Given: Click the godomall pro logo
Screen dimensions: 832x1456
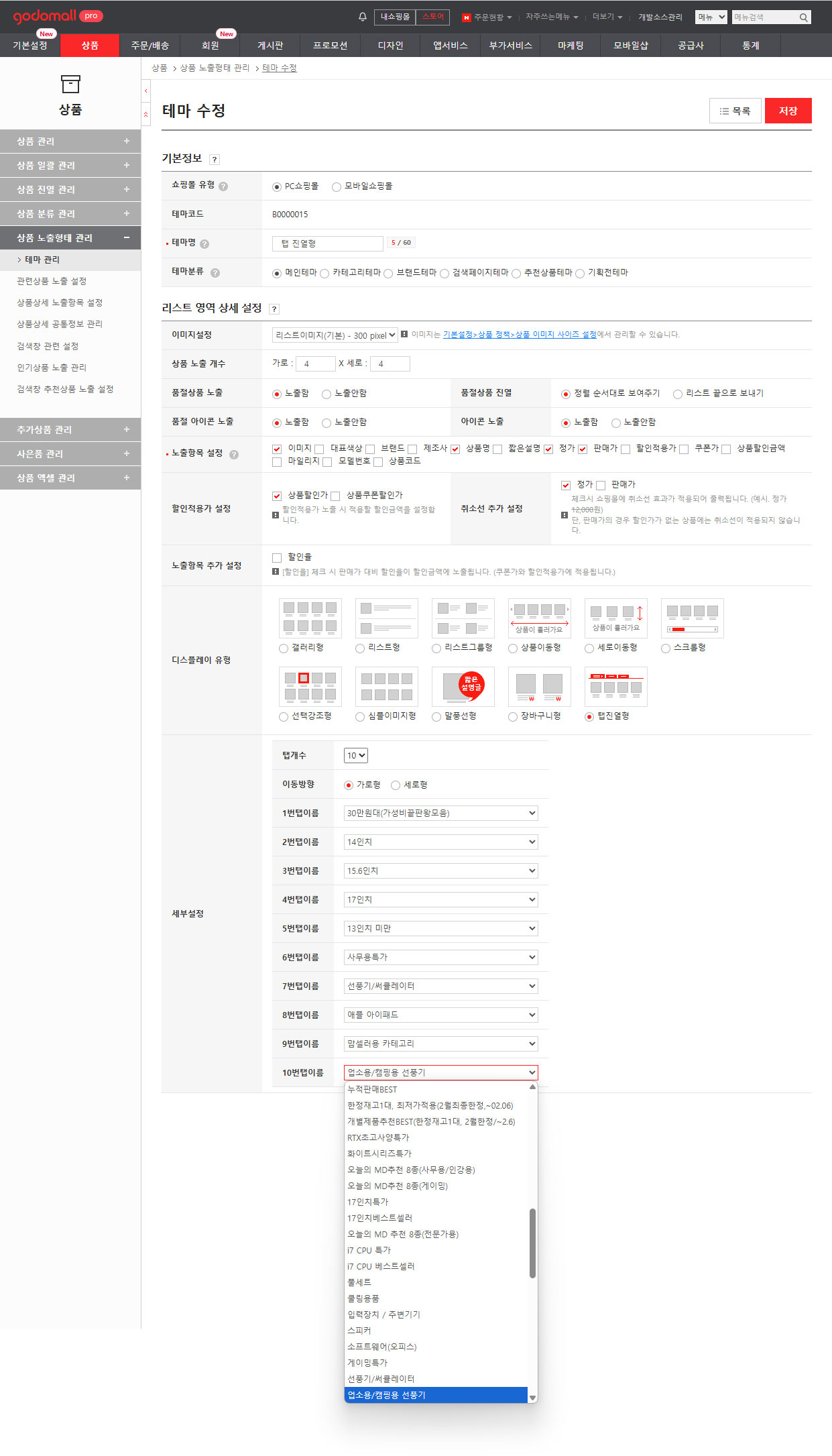Looking at the screenshot, I should click(x=58, y=16).
